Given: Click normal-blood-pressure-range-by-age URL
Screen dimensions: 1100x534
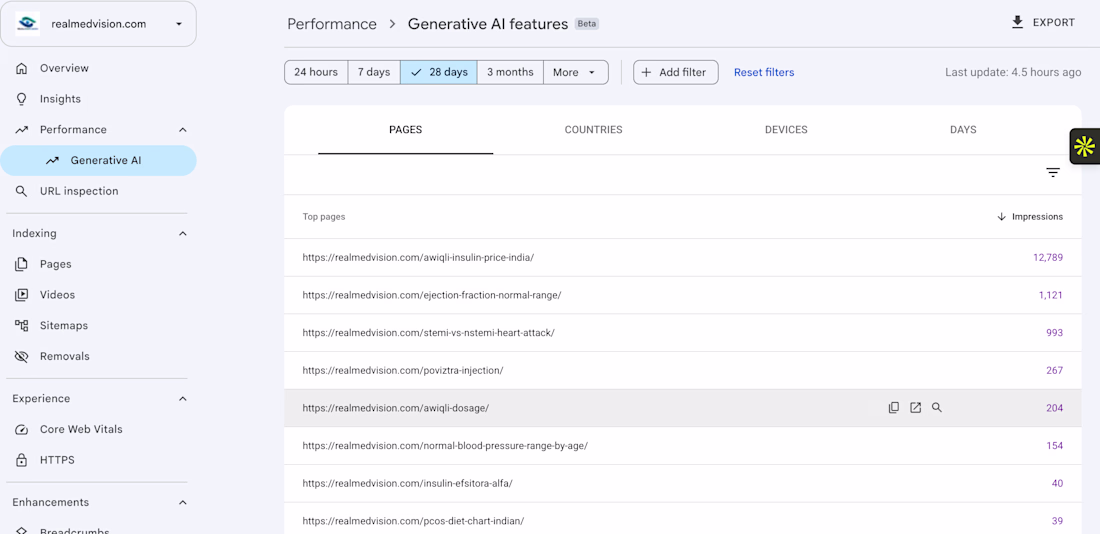Looking at the screenshot, I should pos(445,446).
